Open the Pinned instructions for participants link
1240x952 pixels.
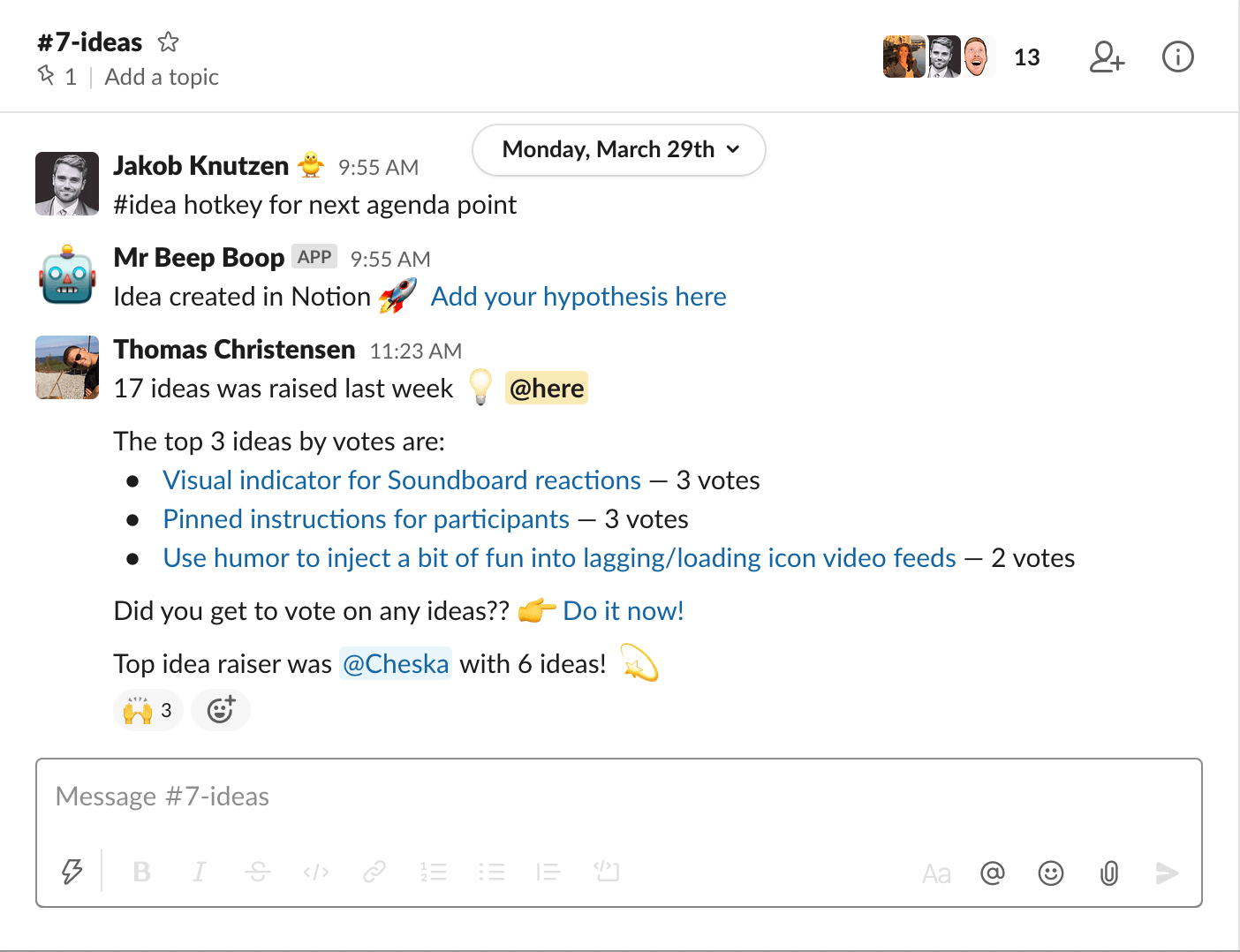365,518
